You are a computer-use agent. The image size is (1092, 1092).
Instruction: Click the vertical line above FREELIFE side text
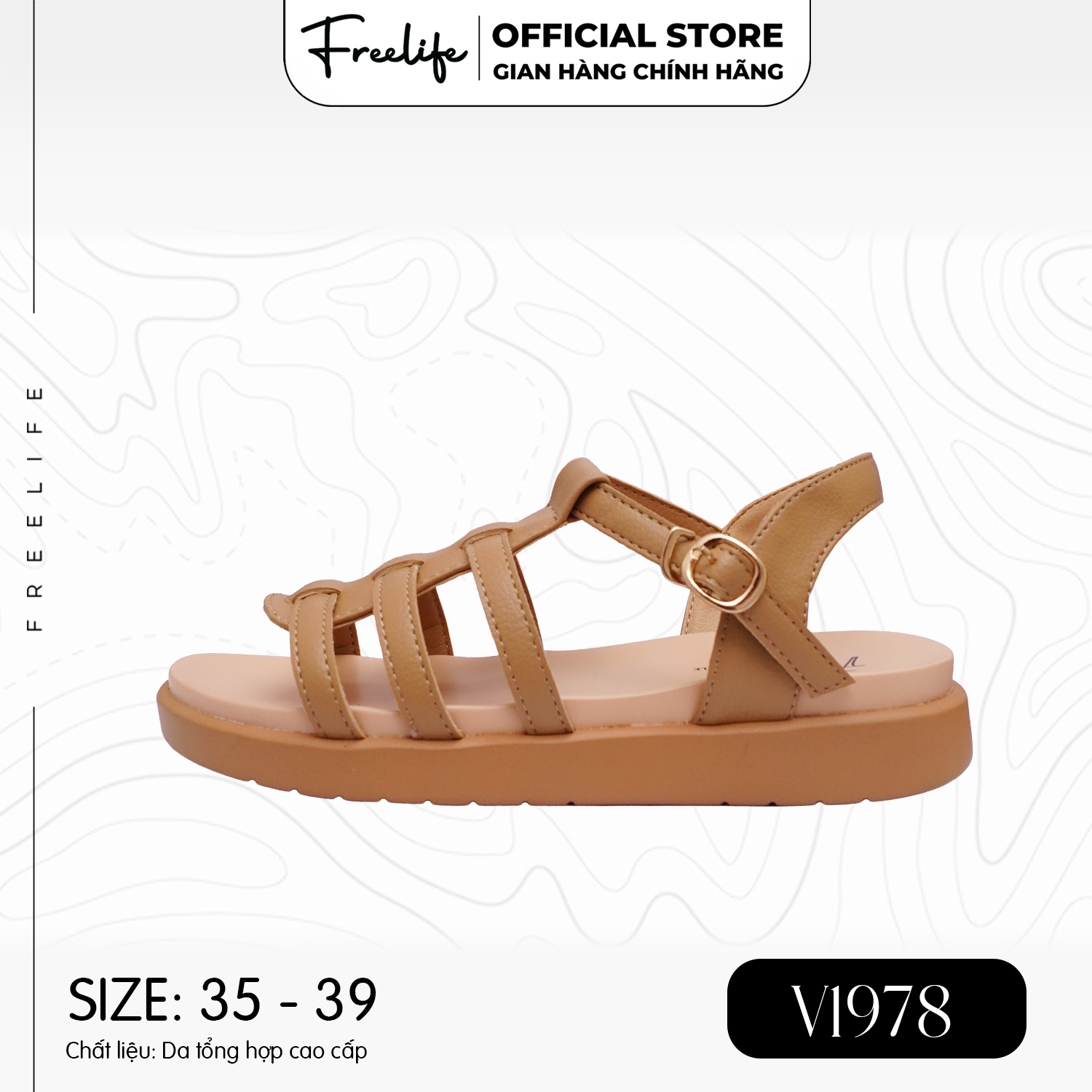(x=34, y=156)
